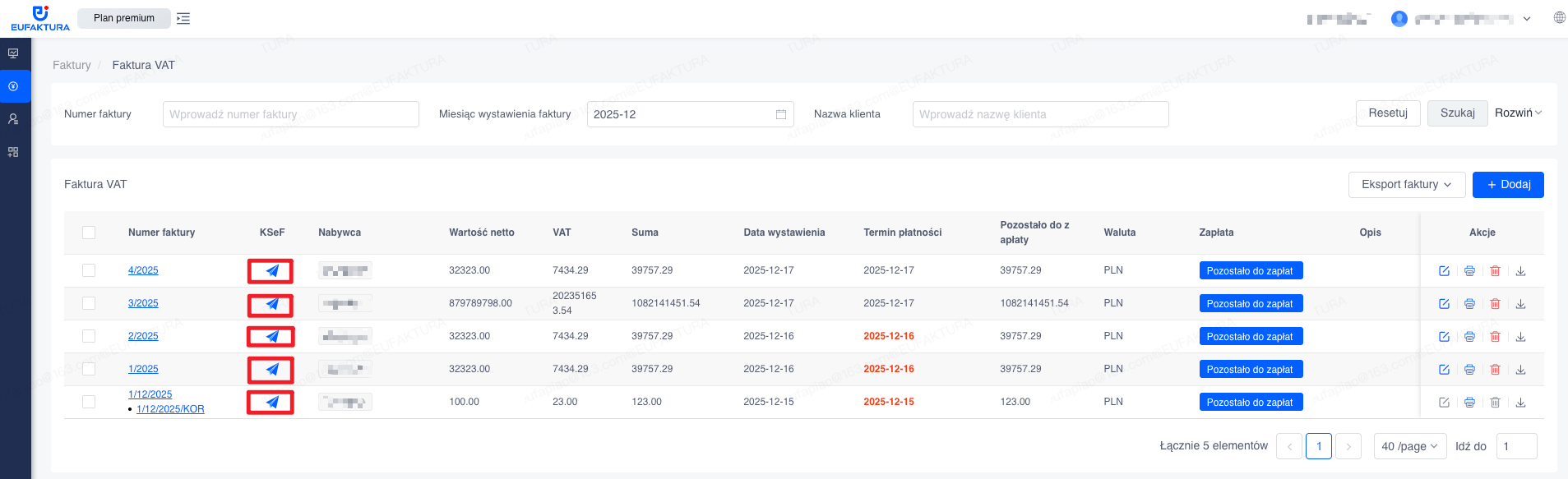Image resolution: width=1568 pixels, height=479 pixels.
Task: Focus the Numer faktury input field
Action: [x=291, y=114]
